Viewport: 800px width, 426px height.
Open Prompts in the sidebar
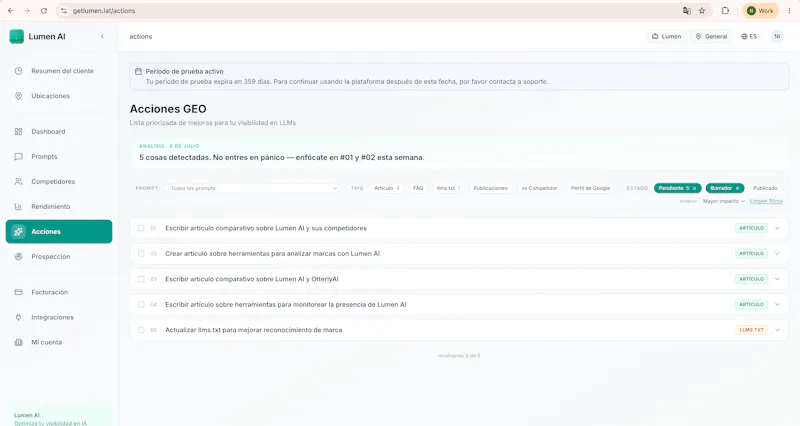point(59,157)
